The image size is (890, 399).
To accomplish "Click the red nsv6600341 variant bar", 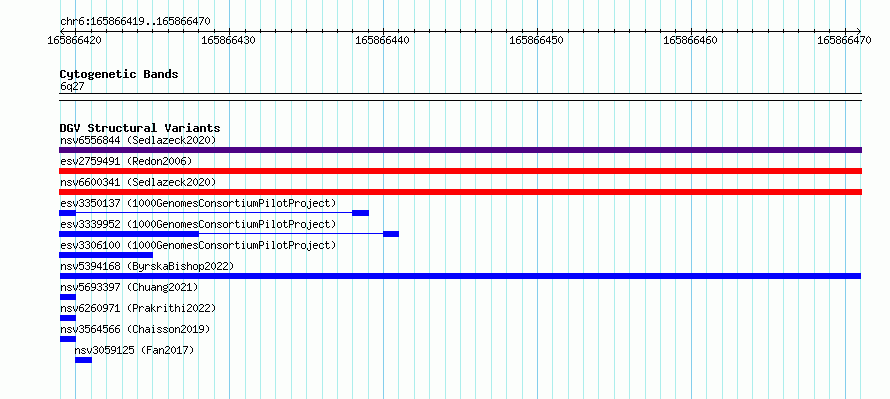I will (460, 192).
